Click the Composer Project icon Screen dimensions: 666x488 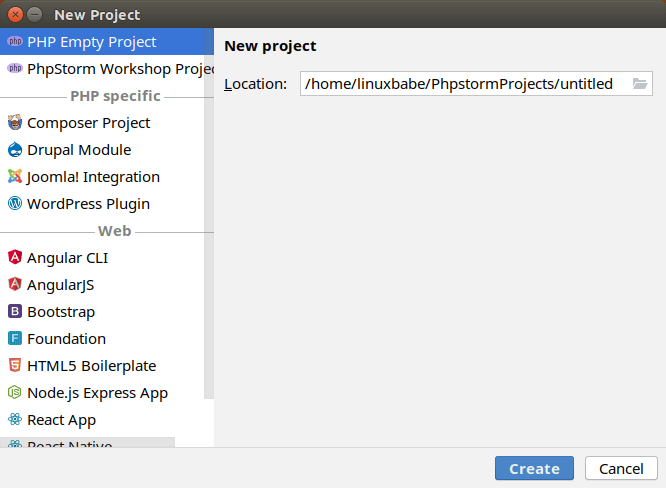(x=15, y=123)
